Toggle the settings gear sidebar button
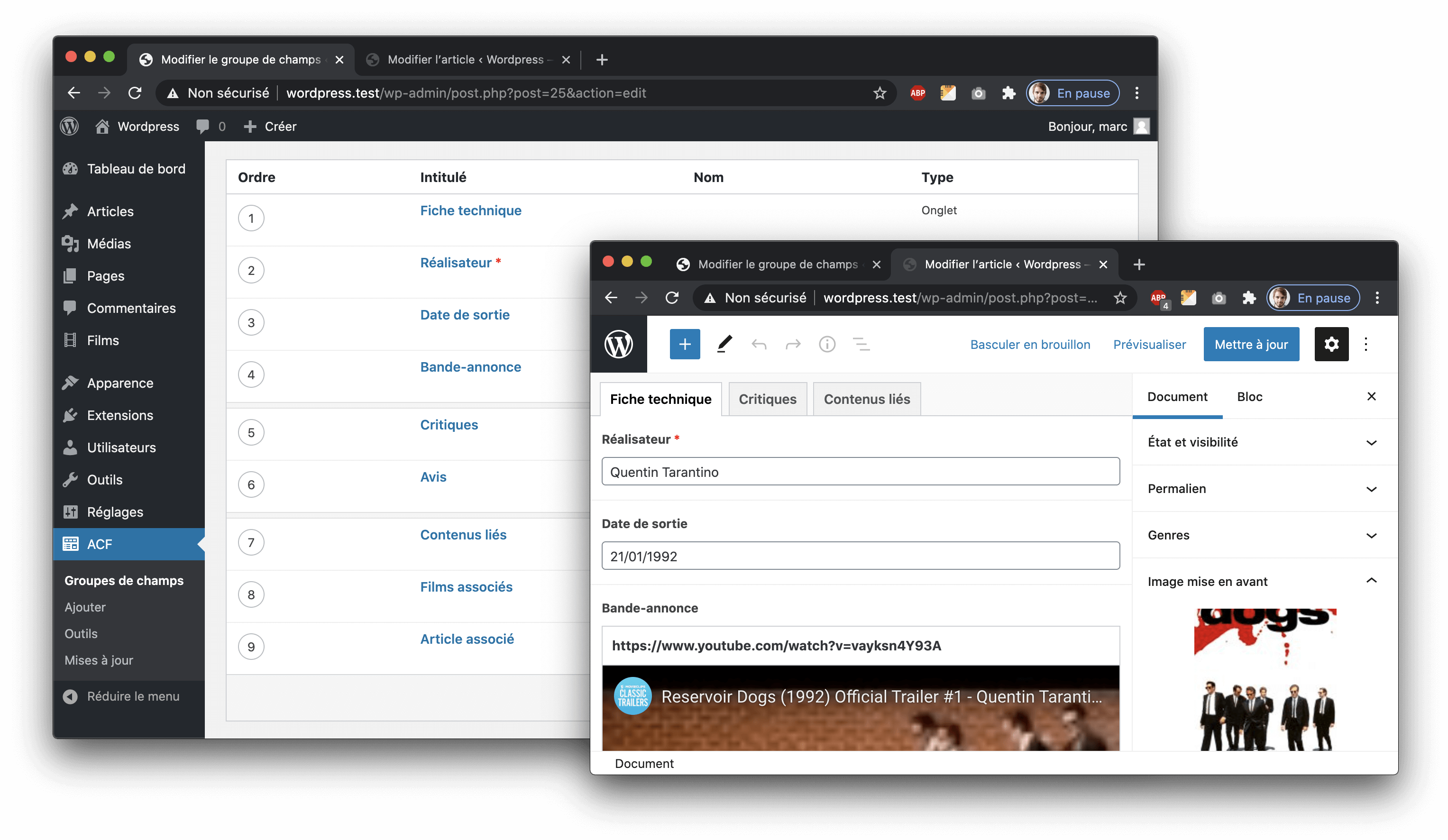1448x840 pixels. 1331,344
